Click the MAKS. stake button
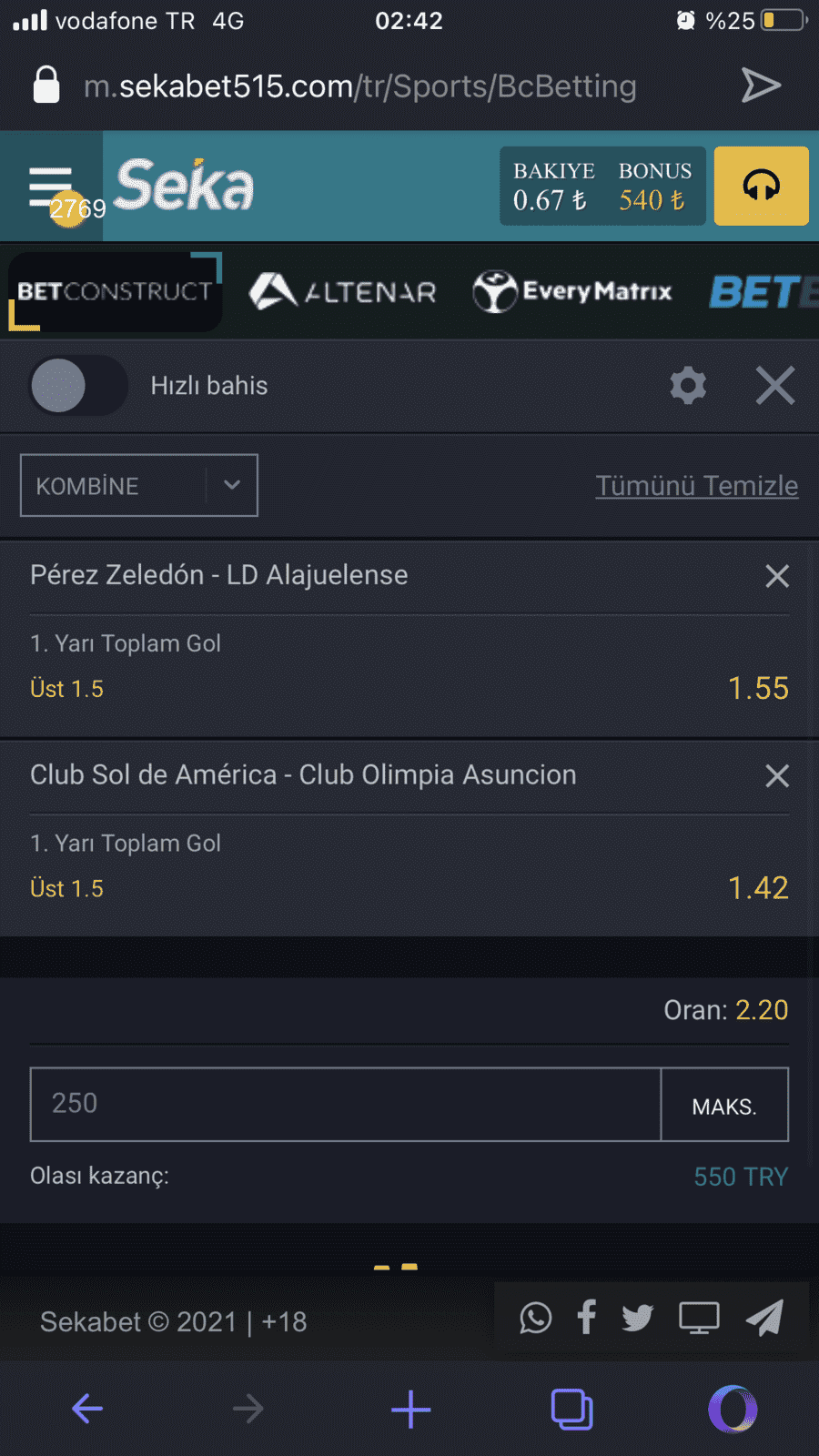The image size is (819, 1456). (x=724, y=1105)
